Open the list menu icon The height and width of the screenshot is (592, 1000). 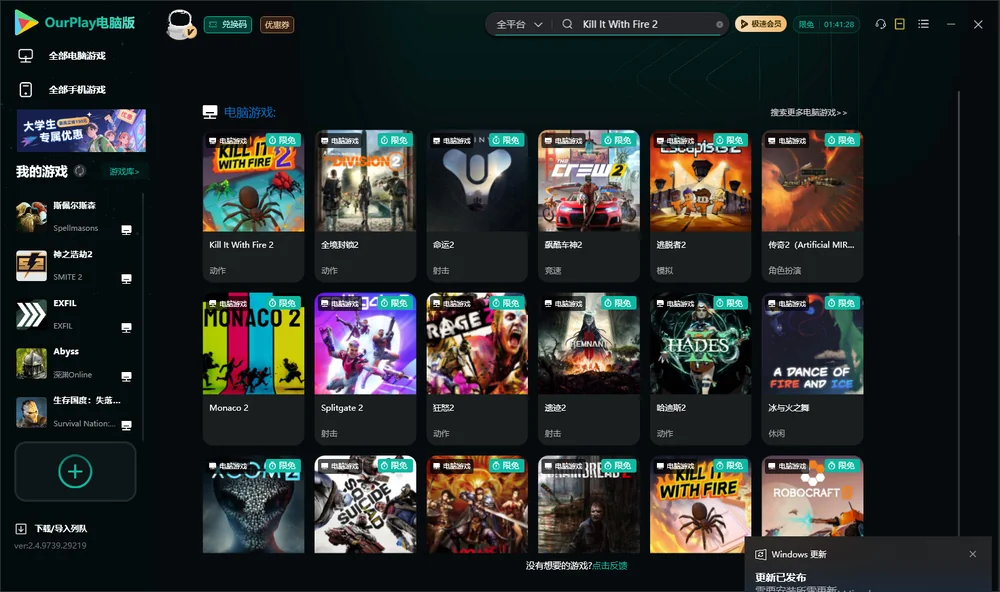[923, 24]
